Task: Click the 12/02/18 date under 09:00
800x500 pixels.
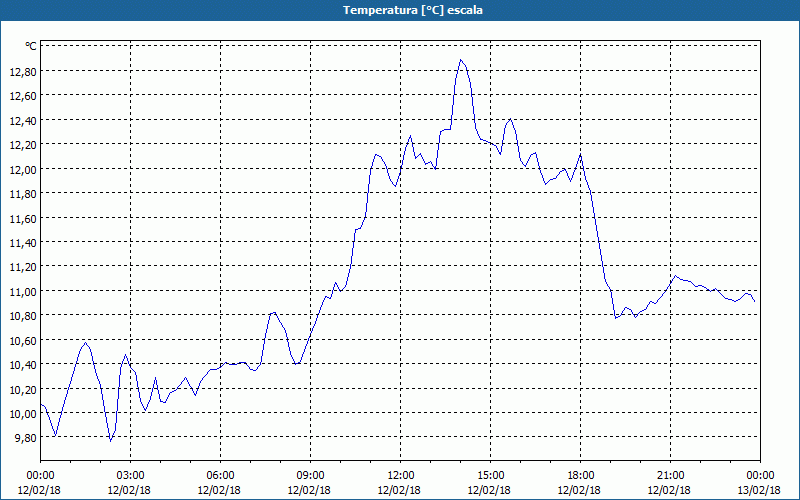Action: coord(310,490)
